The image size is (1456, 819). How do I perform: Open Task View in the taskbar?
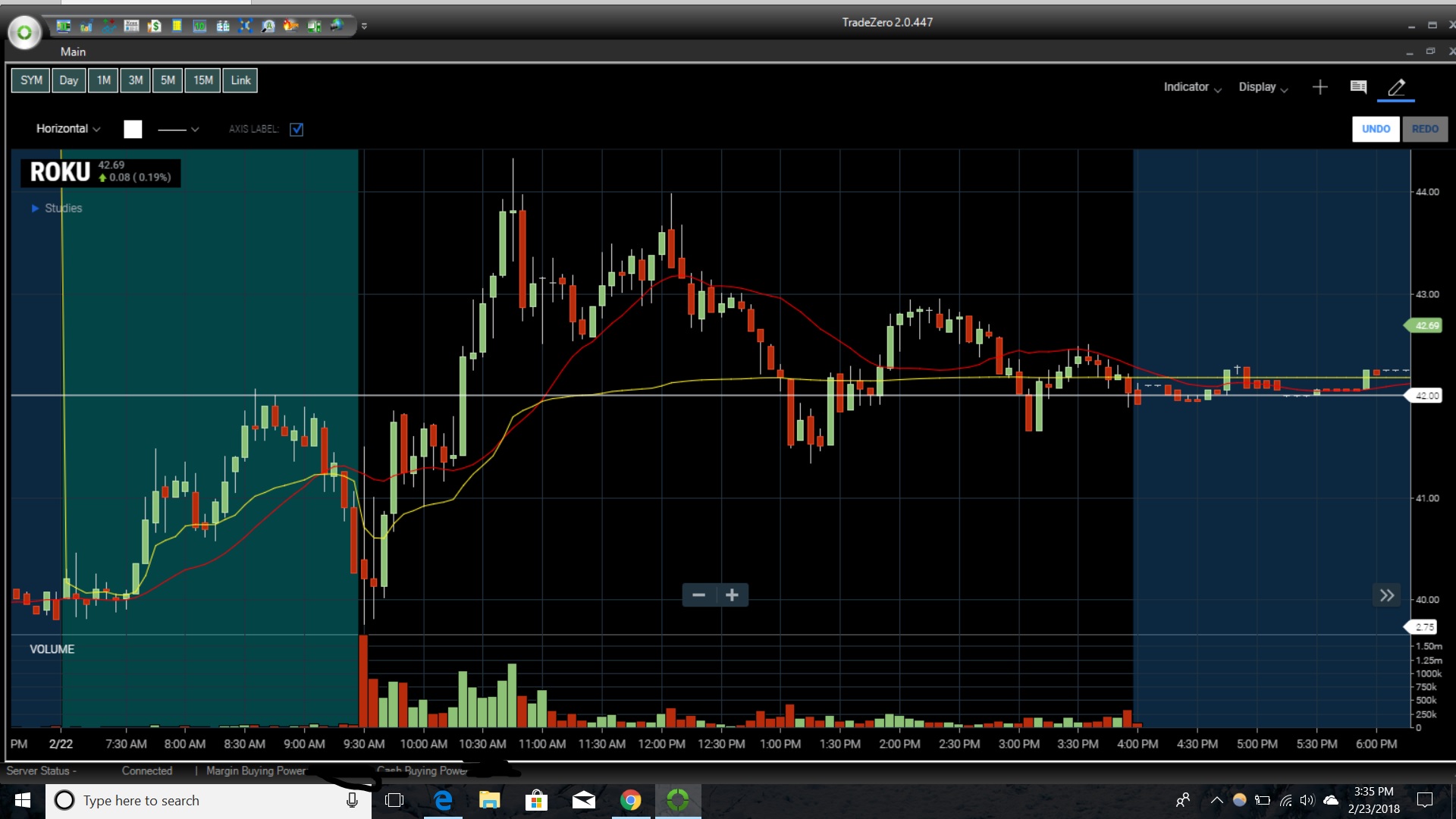click(x=394, y=801)
